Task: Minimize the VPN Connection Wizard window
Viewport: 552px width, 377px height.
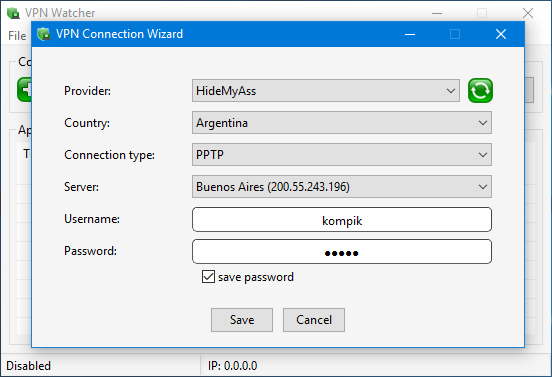Action: (x=410, y=34)
